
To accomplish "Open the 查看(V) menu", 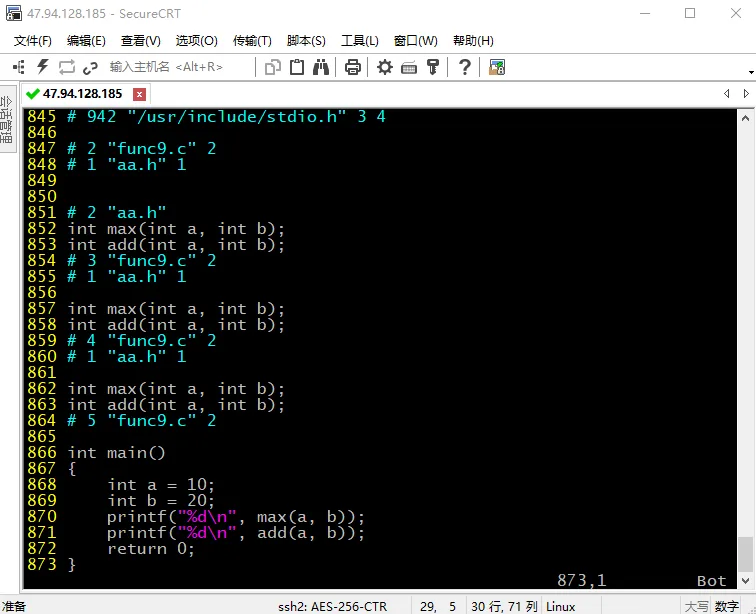I will tap(140, 41).
